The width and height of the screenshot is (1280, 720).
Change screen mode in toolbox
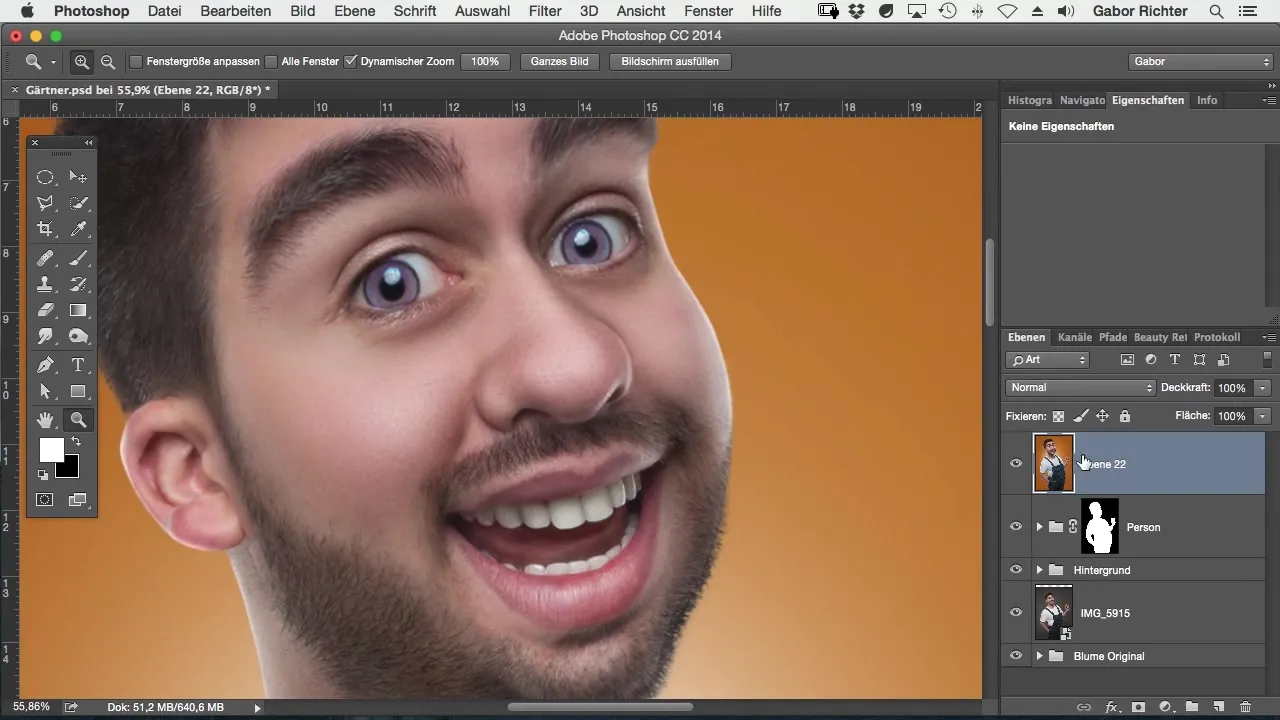78,499
